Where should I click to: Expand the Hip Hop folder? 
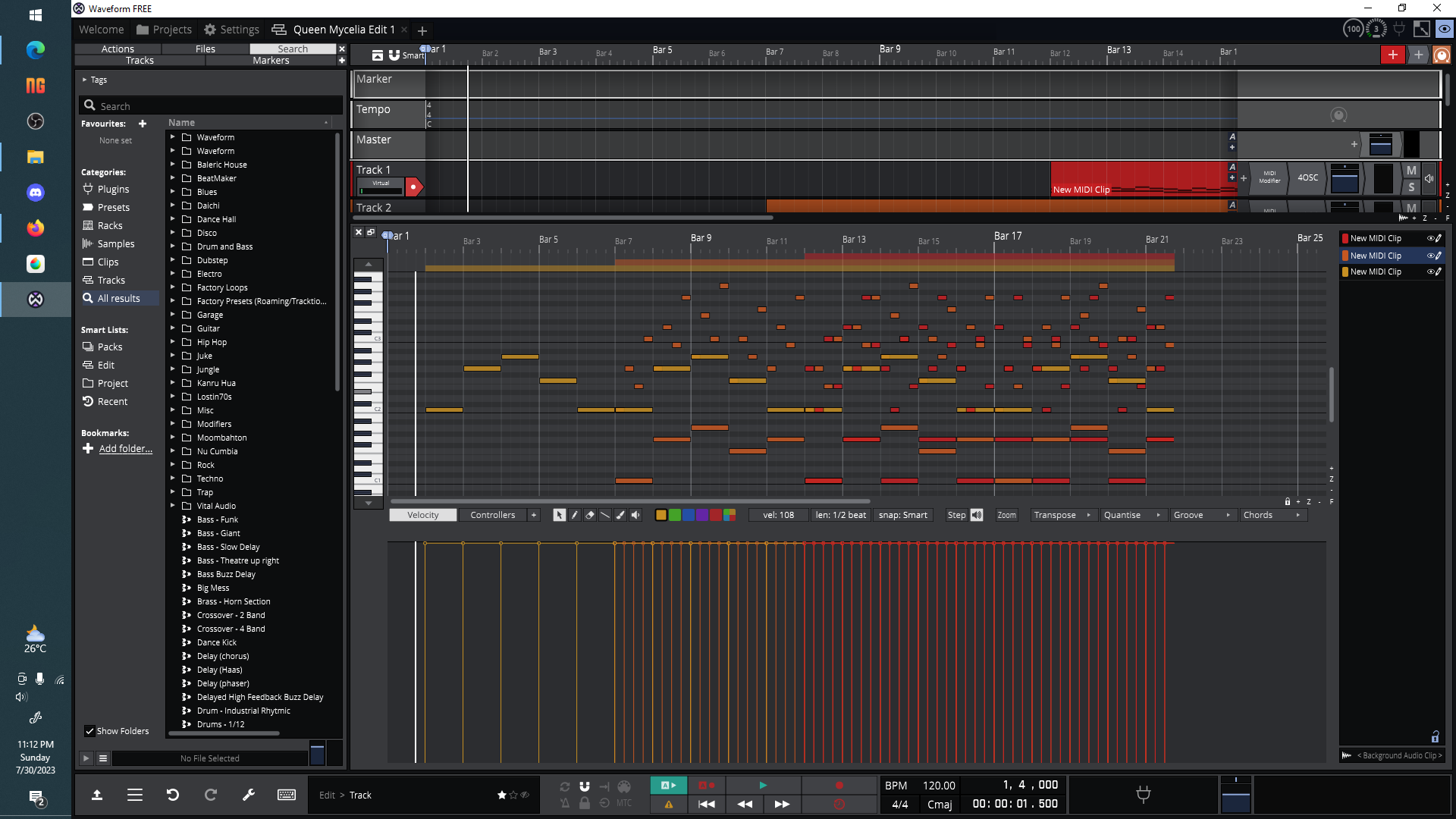[x=173, y=342]
